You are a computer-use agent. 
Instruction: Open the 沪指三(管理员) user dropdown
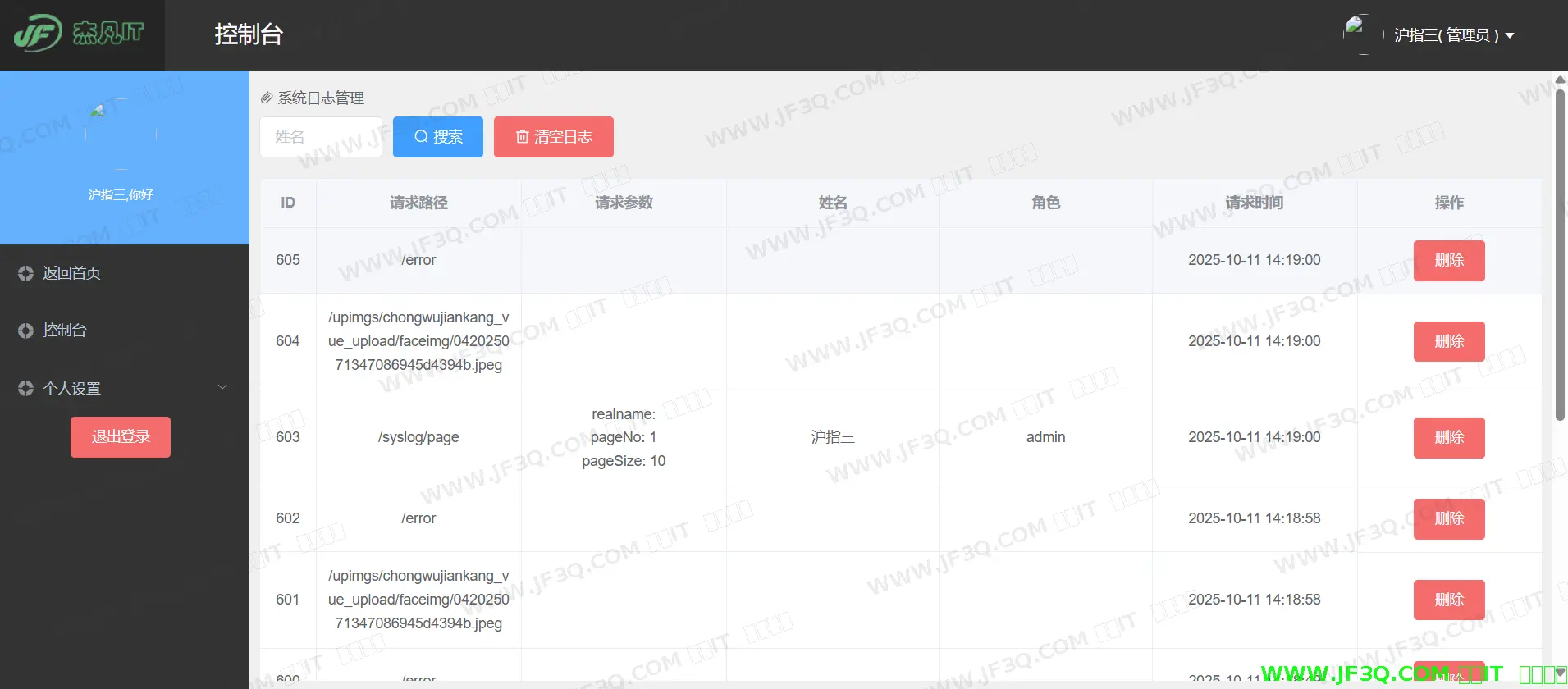point(1453,35)
